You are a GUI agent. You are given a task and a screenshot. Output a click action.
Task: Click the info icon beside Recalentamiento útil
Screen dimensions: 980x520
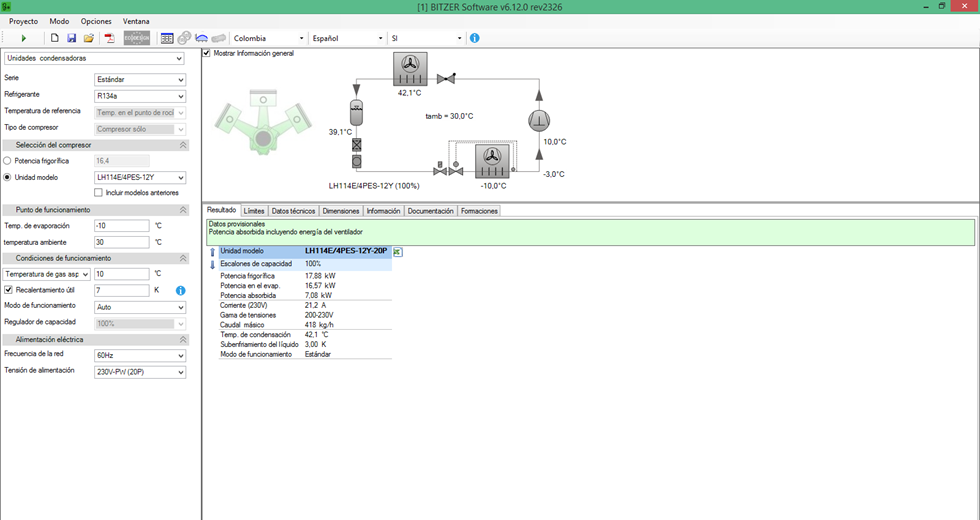[x=181, y=291]
